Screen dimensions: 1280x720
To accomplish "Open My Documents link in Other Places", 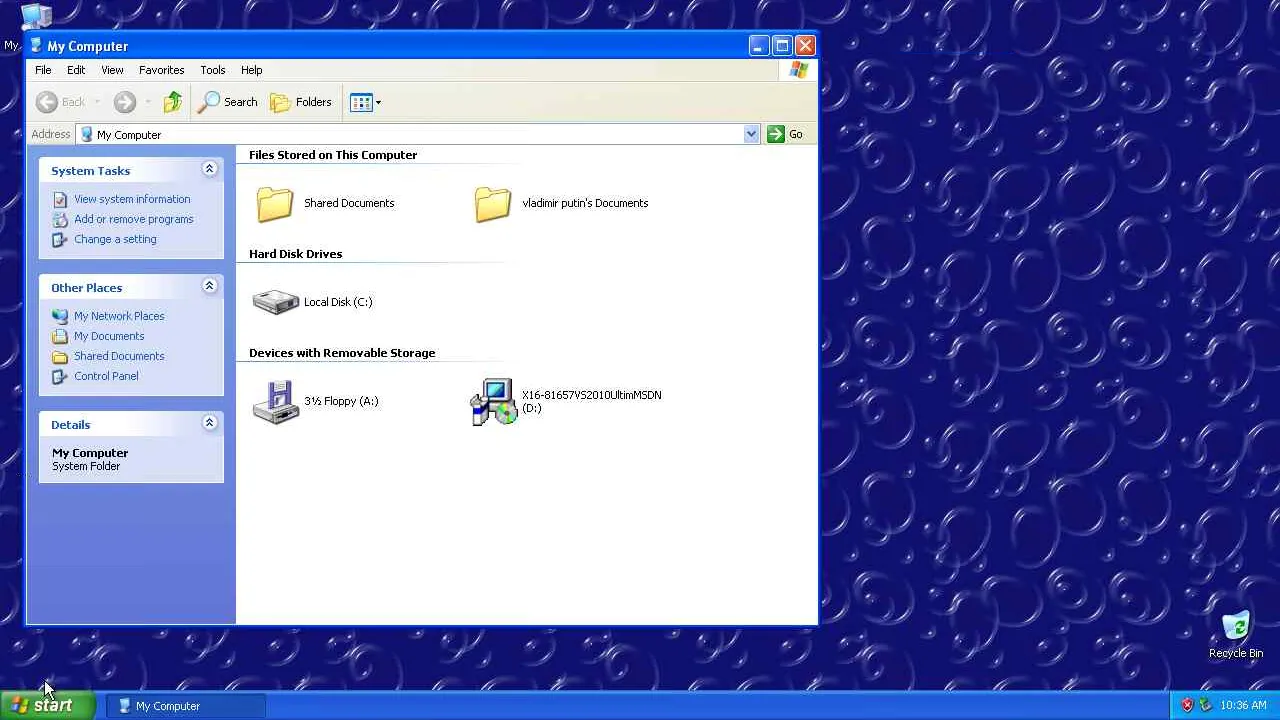I will [109, 336].
